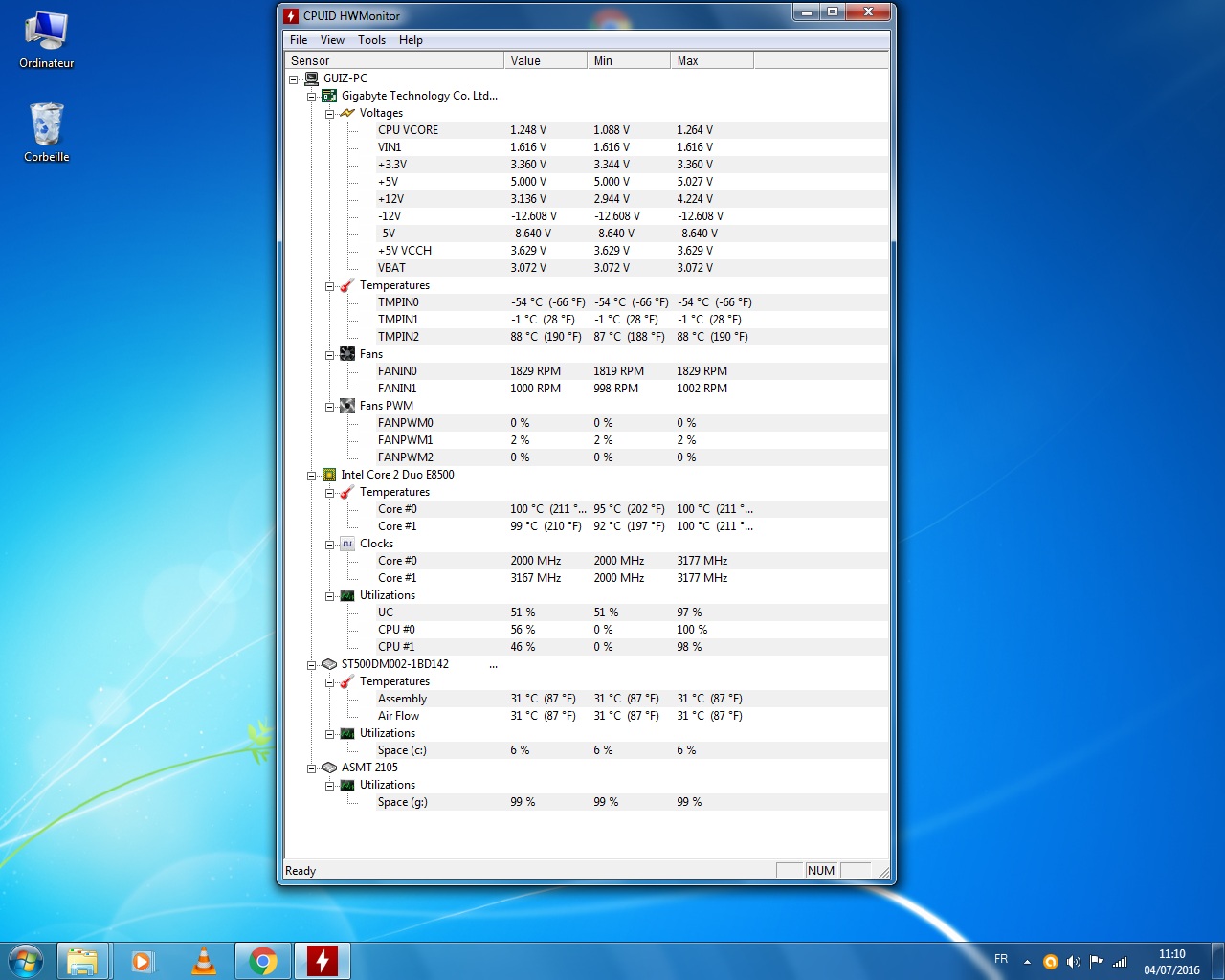Open Windows Explorer from the taskbar
Viewport: 1225px width, 980px height.
82,961
